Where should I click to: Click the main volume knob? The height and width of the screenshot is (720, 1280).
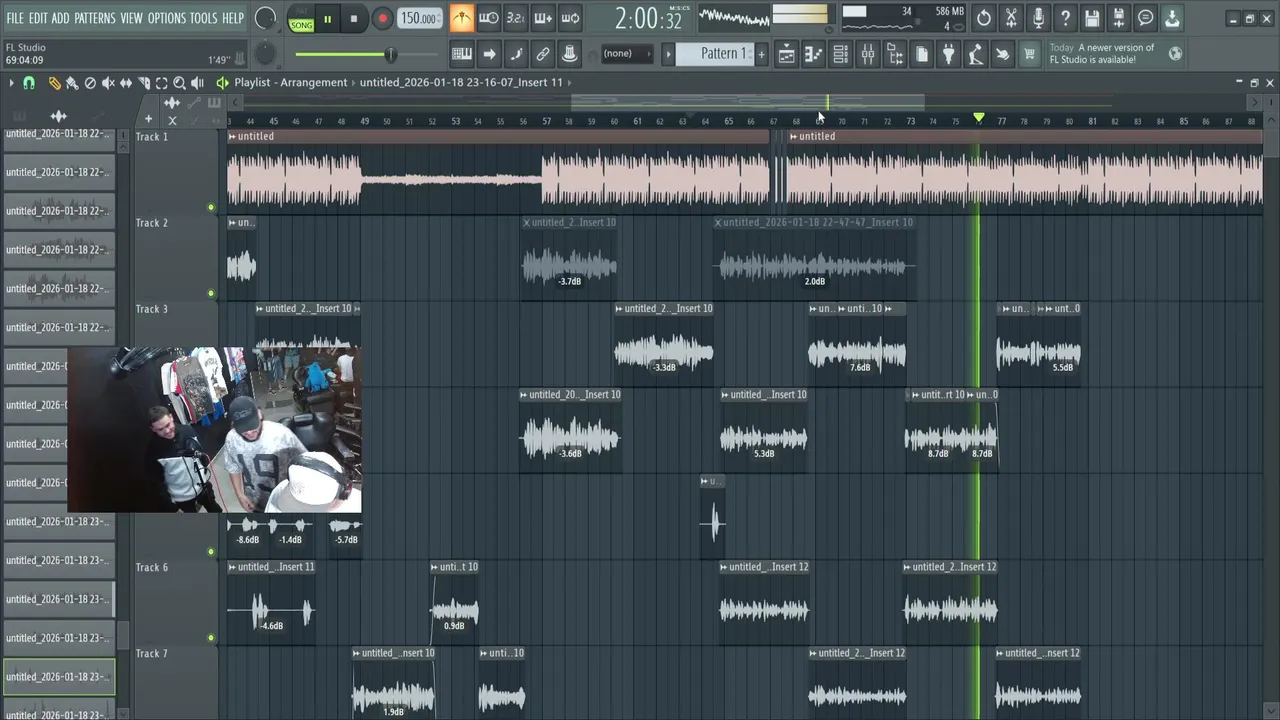(266, 18)
